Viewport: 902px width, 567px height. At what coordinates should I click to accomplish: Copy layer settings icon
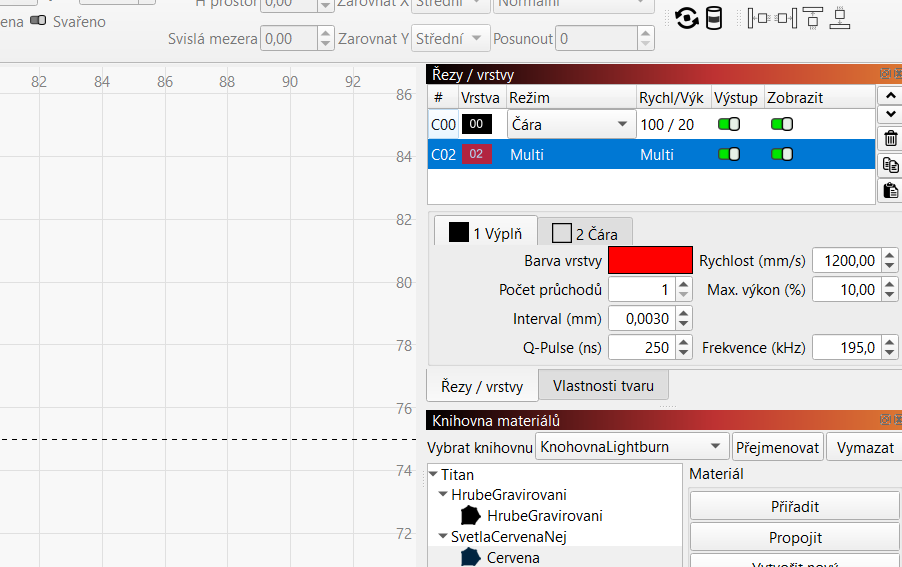890,165
